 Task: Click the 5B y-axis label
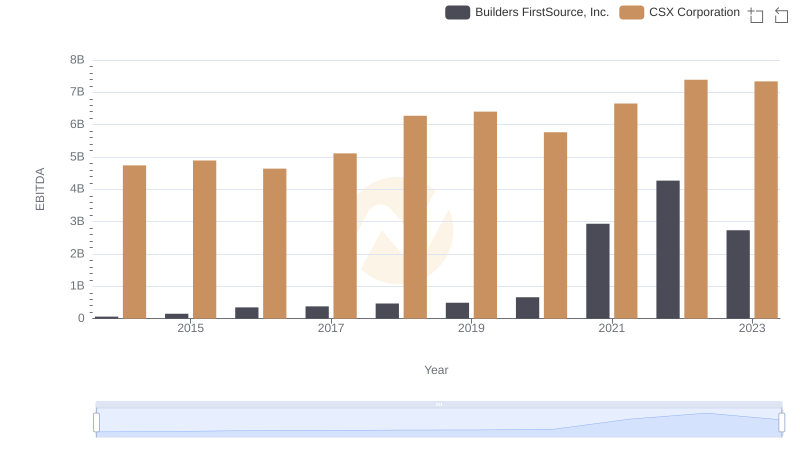(x=77, y=157)
